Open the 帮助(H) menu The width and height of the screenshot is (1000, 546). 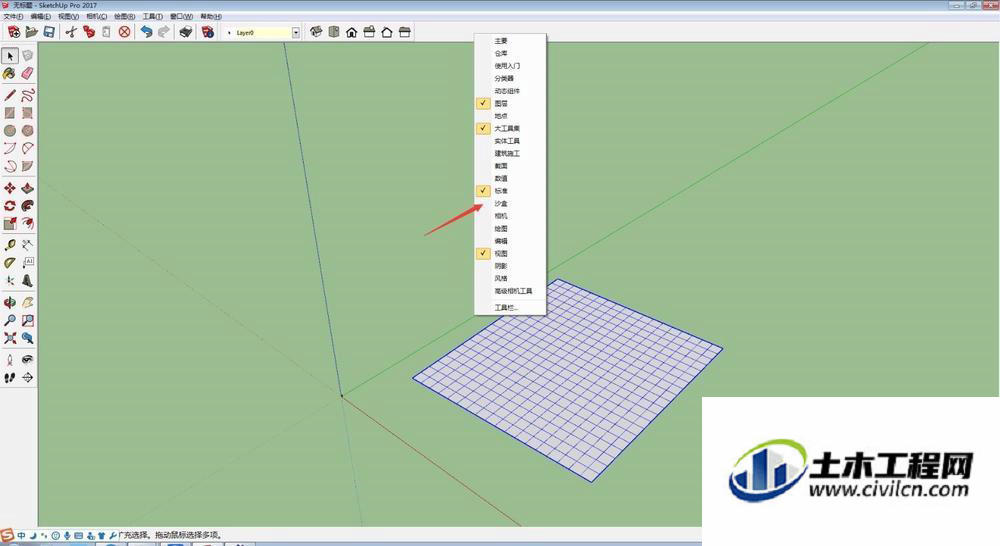(211, 16)
